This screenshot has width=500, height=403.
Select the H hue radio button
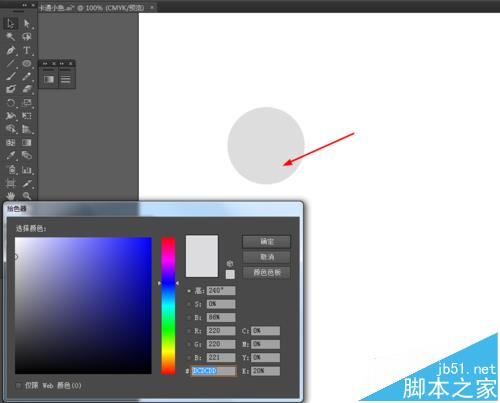(x=189, y=291)
